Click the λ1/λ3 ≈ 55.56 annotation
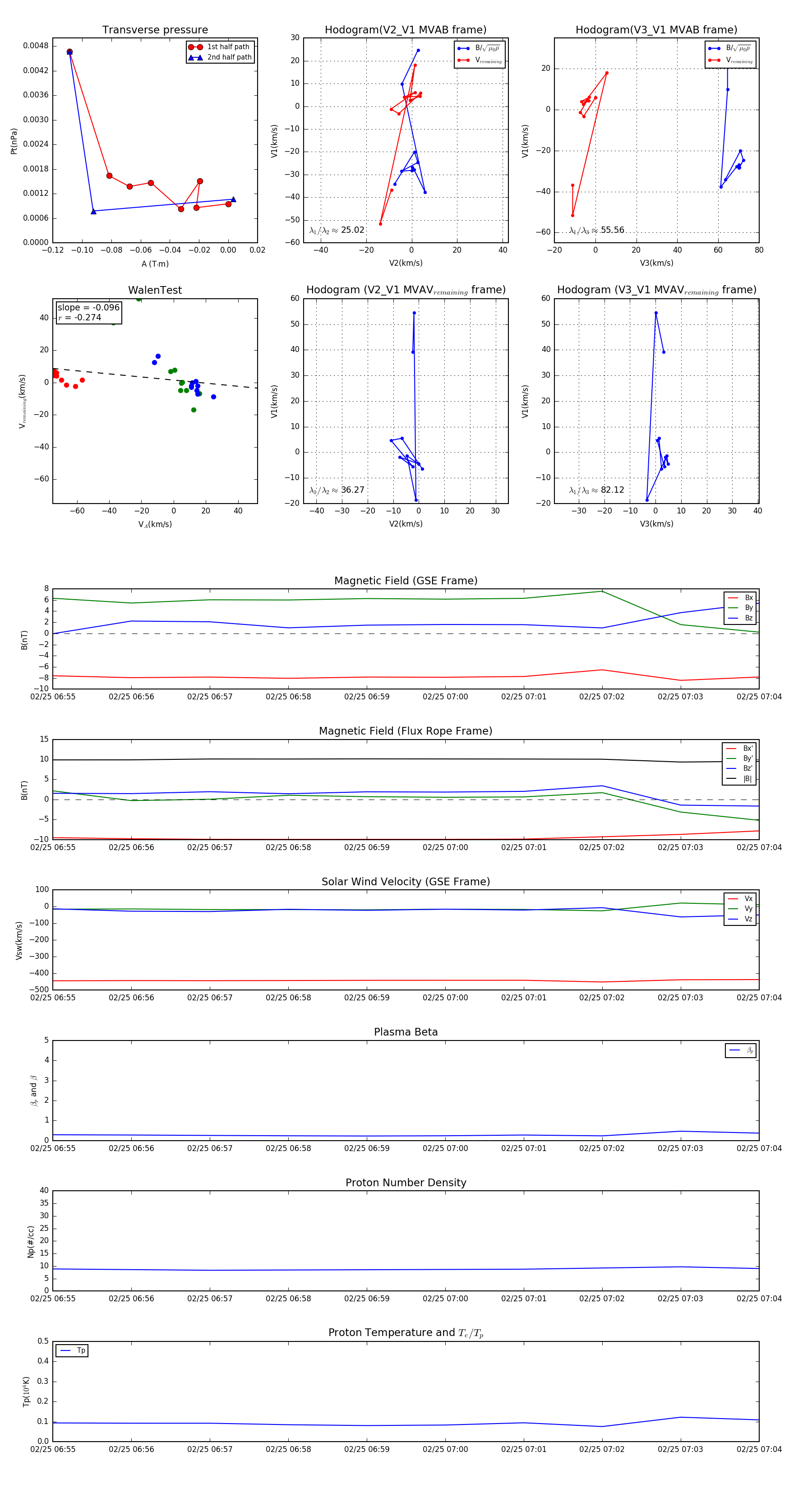The height and width of the screenshot is (1489, 812). point(596,230)
